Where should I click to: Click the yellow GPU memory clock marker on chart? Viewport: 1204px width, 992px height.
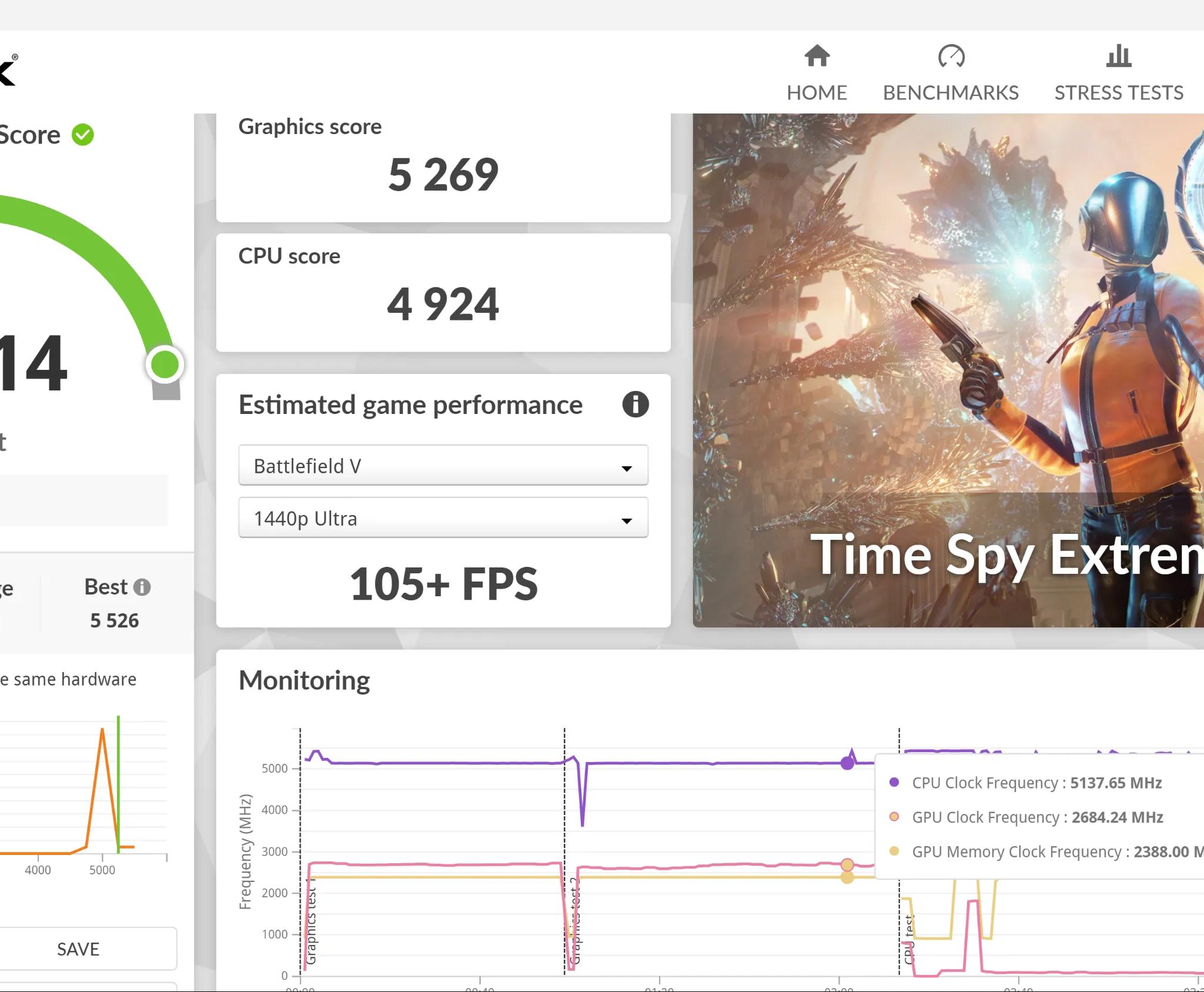click(x=847, y=877)
